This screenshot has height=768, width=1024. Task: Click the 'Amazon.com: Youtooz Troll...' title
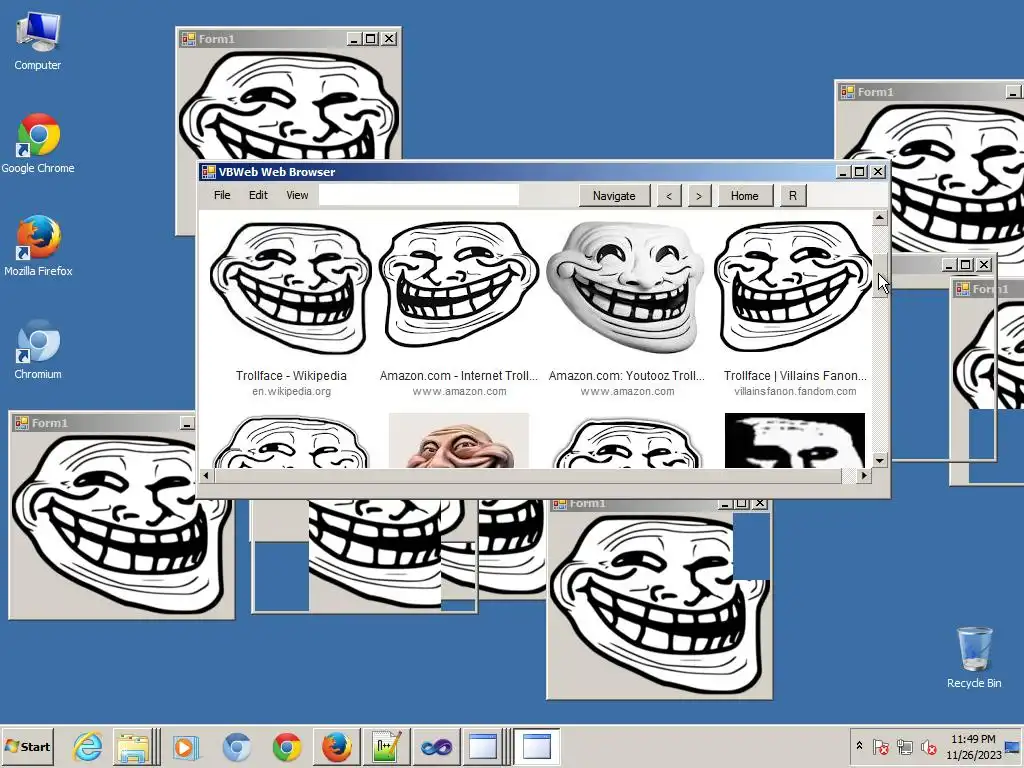point(627,376)
